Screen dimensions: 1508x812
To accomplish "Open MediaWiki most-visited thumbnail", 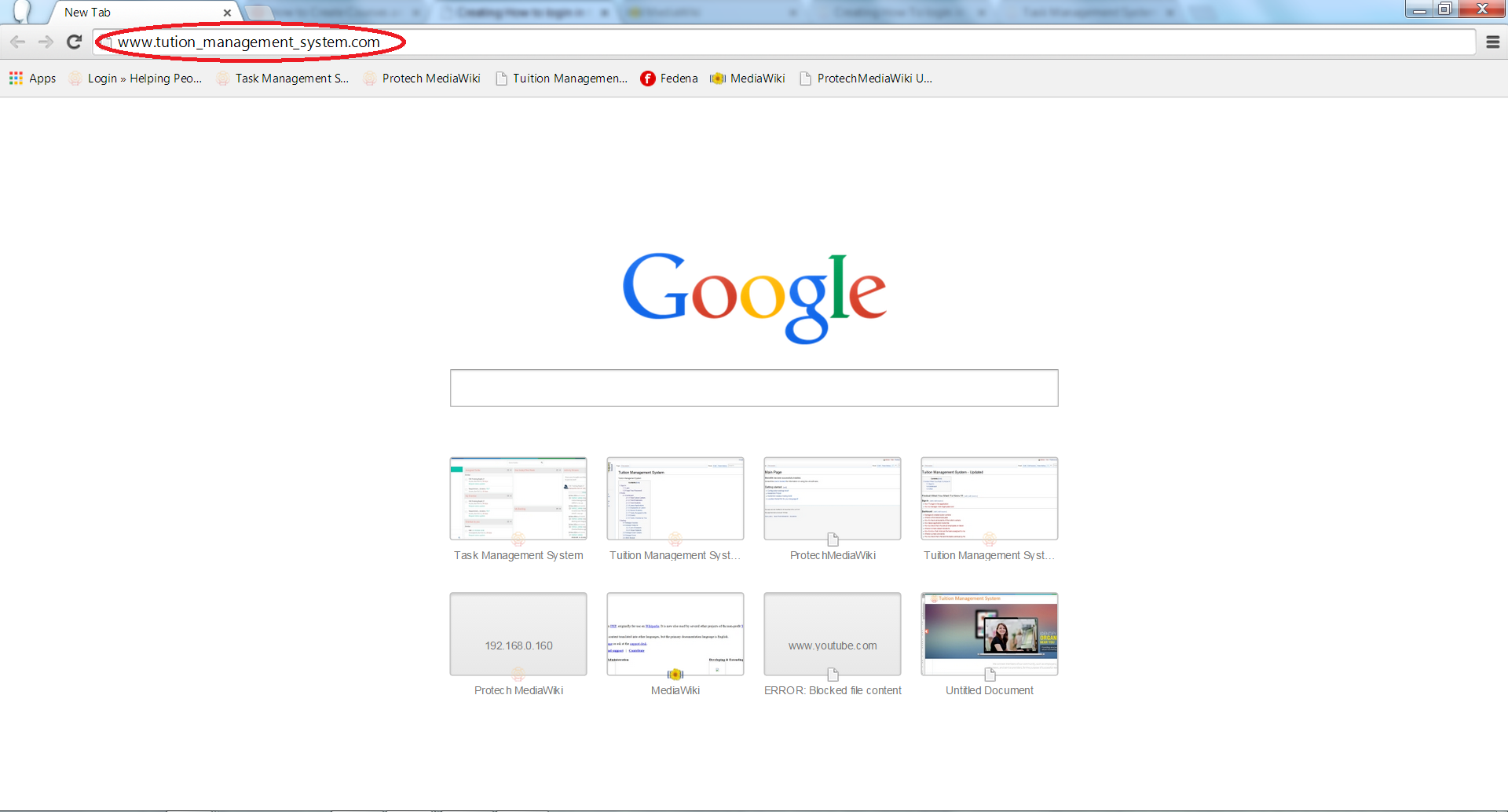I will click(x=675, y=635).
